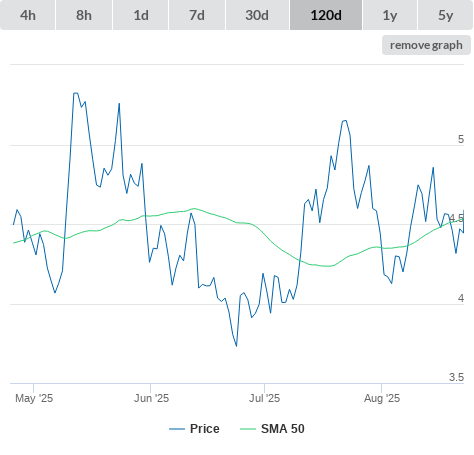Switch to the 8h time range
474x455 pixels.
84,15
